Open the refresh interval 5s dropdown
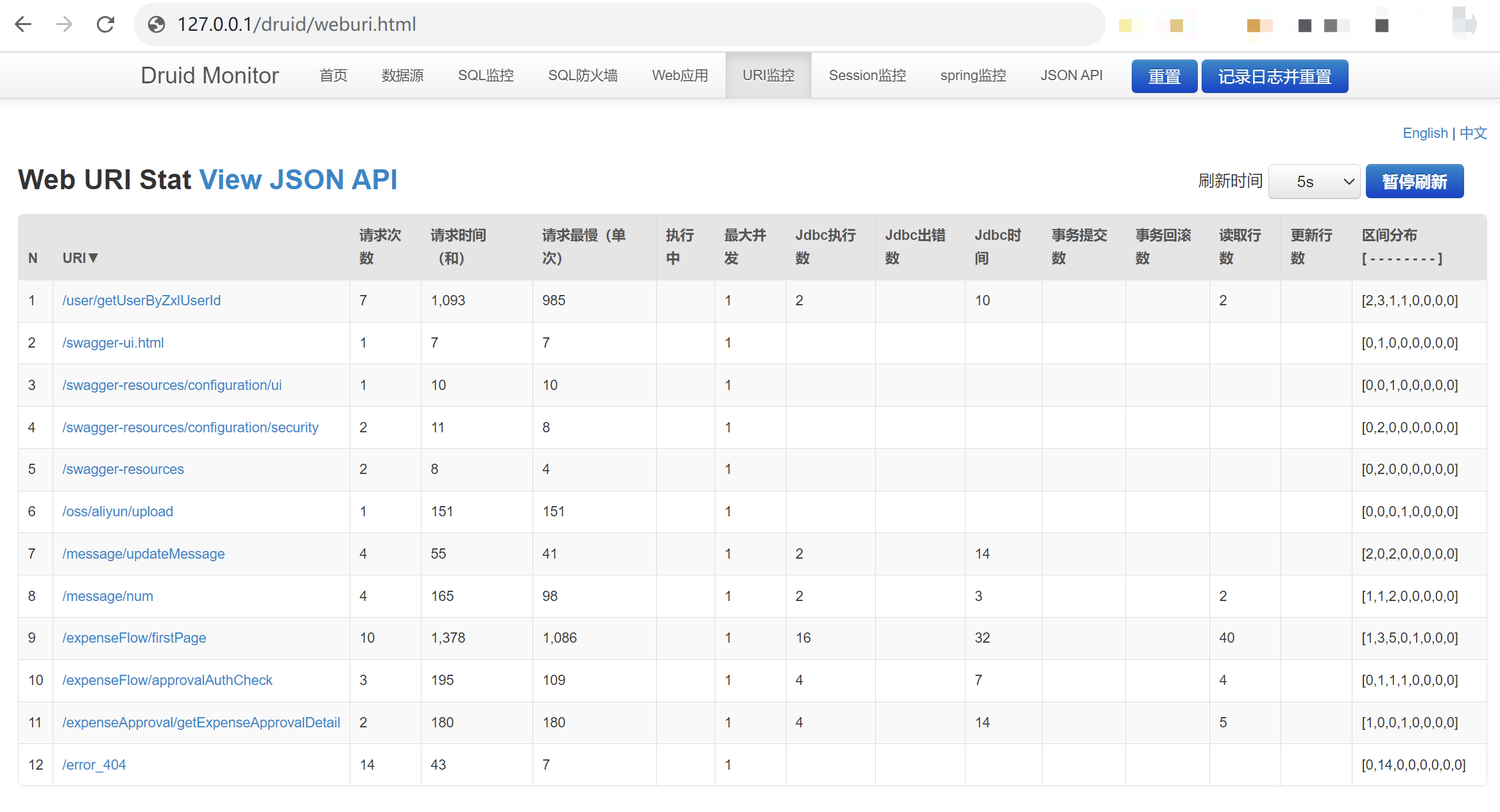Image resolution: width=1500 pixels, height=812 pixels. click(x=1313, y=182)
